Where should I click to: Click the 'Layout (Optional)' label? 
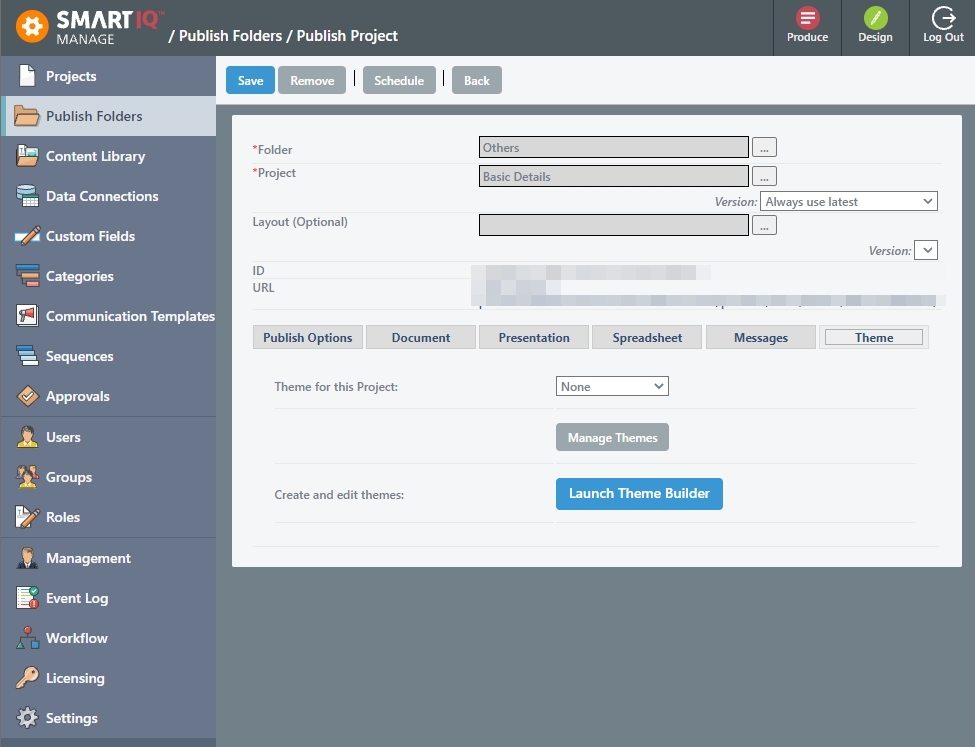(300, 222)
